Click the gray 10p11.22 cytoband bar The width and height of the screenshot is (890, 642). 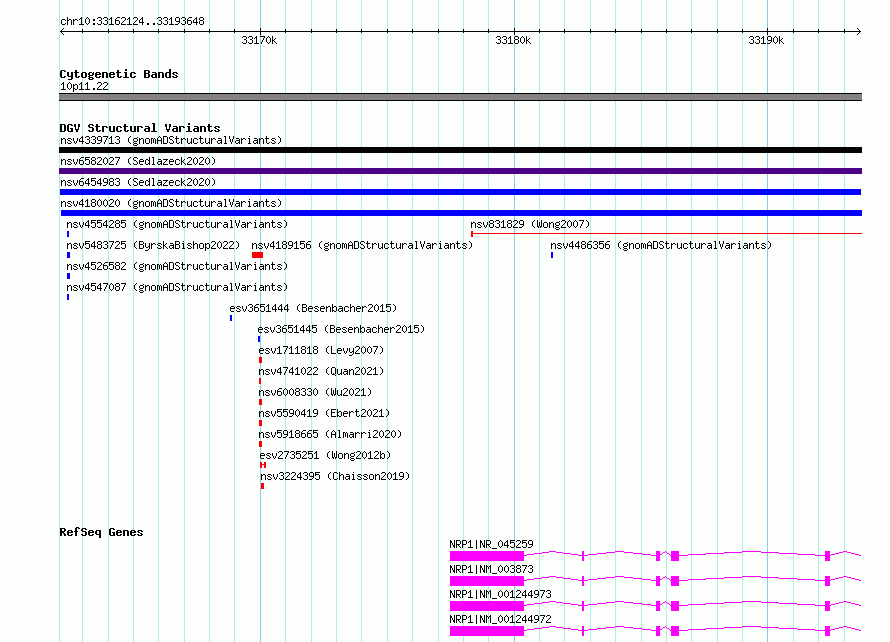[x=460, y=97]
